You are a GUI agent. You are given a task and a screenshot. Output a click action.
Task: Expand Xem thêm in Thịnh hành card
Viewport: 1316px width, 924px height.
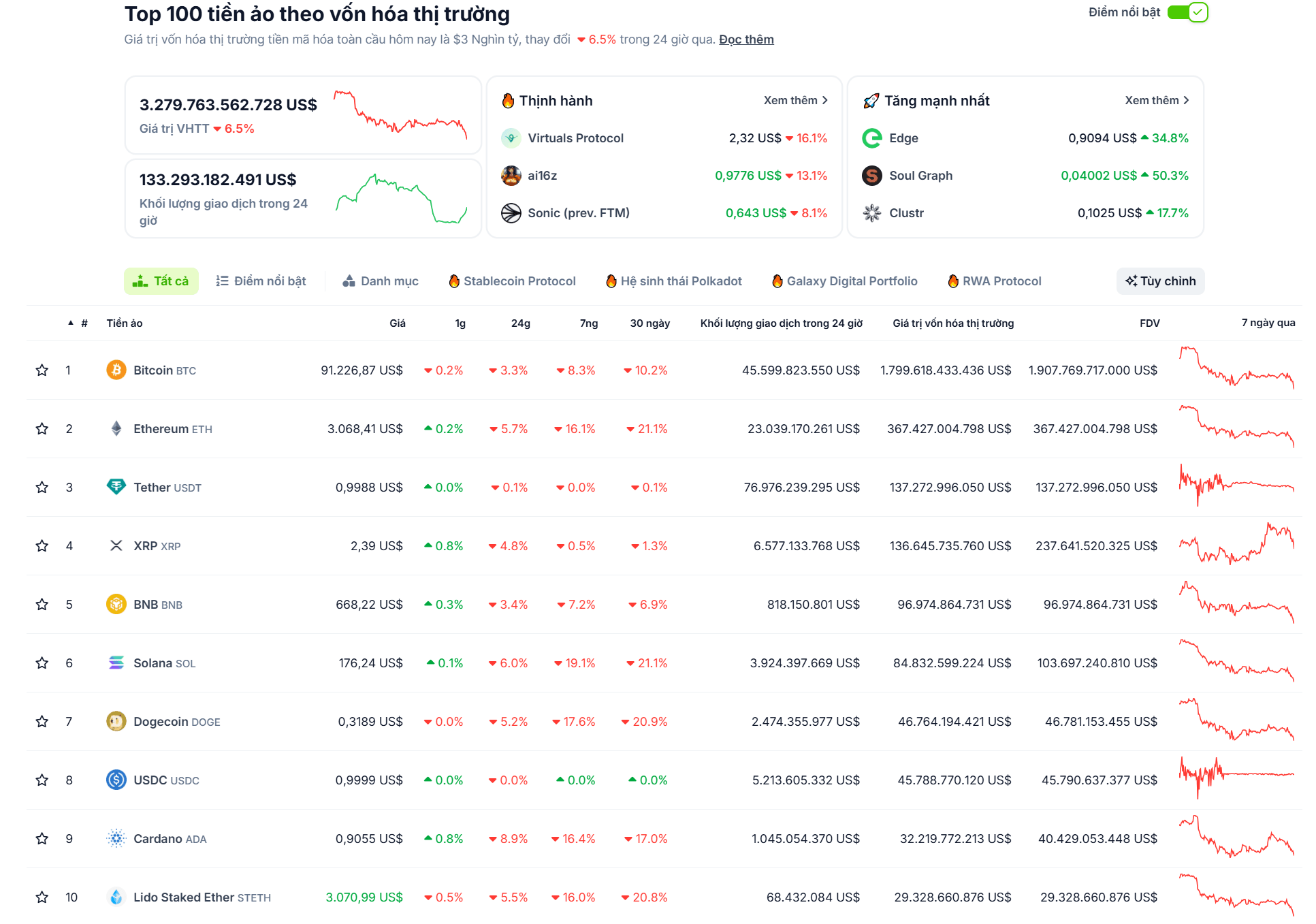tap(796, 100)
